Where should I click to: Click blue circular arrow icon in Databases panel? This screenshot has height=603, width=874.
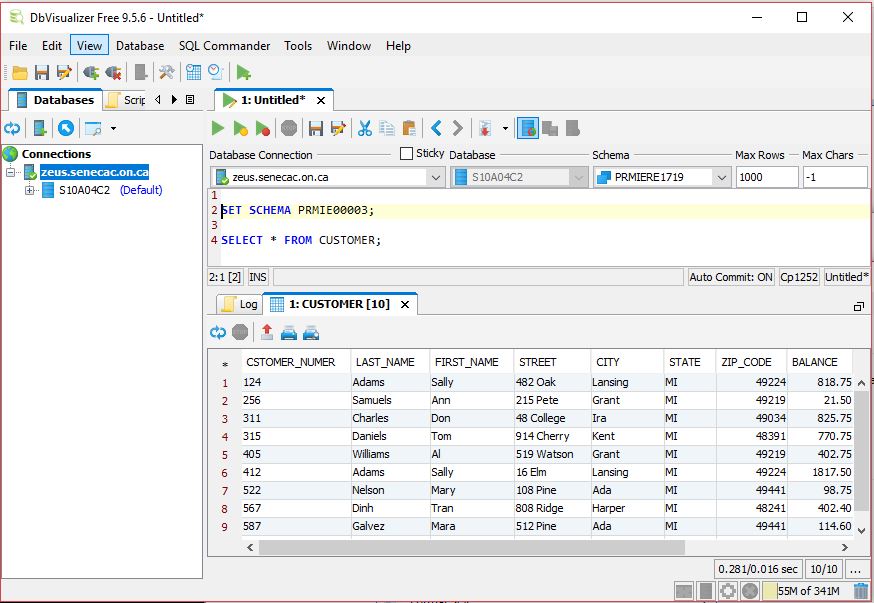(66, 129)
